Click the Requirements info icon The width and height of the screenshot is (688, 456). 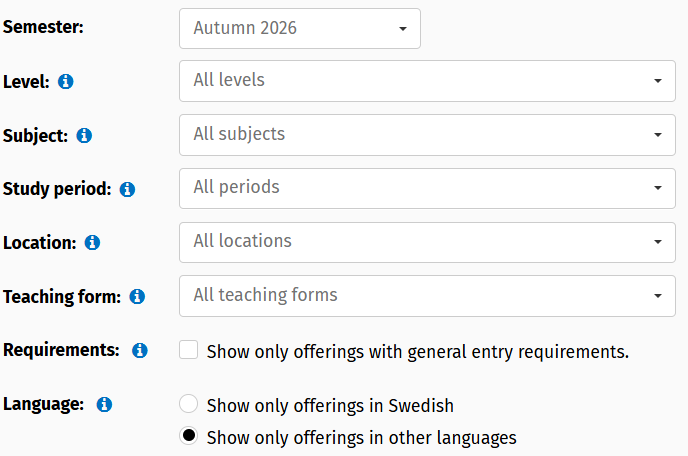pos(140,350)
